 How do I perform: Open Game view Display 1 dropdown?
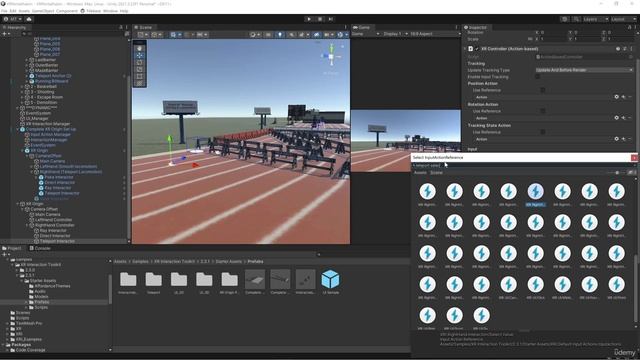[x=395, y=34]
